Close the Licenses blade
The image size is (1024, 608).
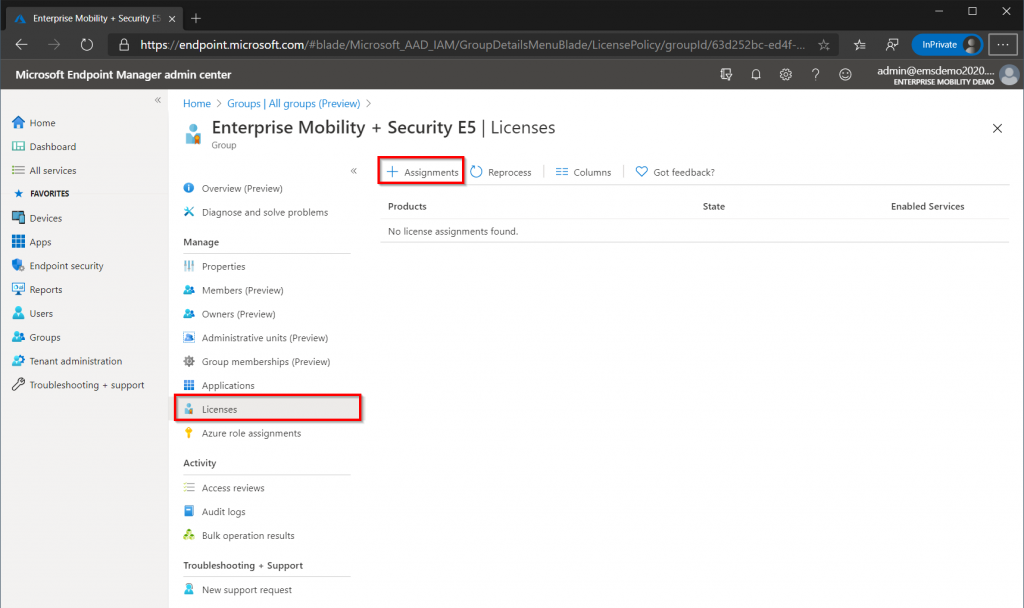[997, 128]
